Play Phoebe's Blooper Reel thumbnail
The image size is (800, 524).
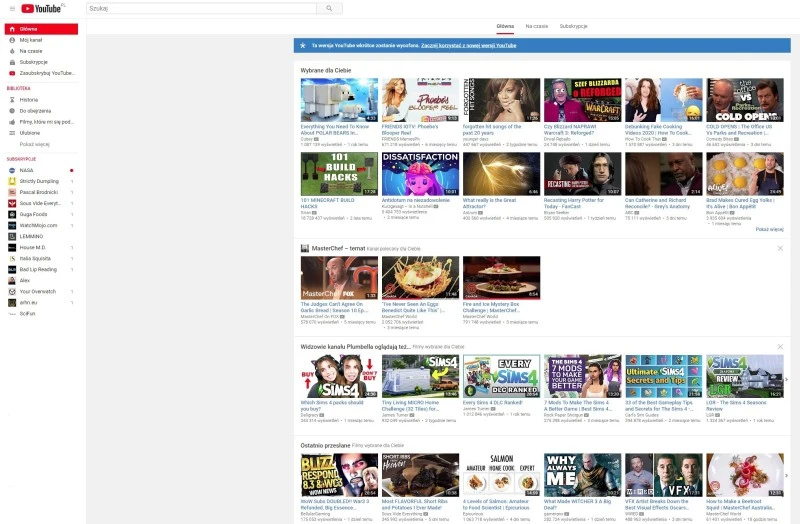click(x=420, y=100)
